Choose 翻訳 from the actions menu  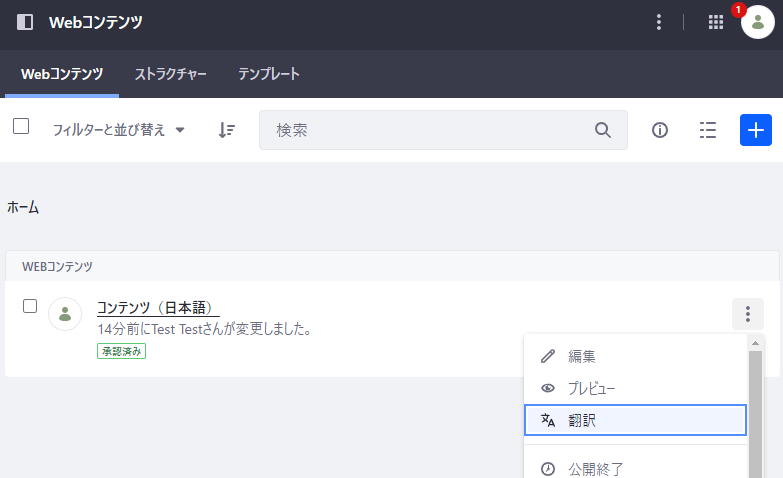pyautogui.click(x=635, y=420)
